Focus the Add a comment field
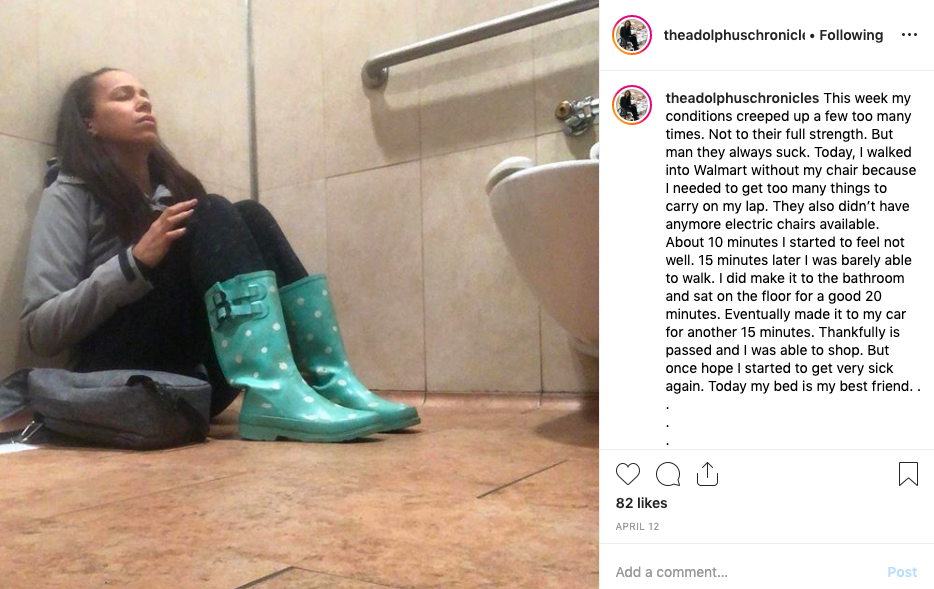This screenshot has width=934, height=589. point(745,572)
